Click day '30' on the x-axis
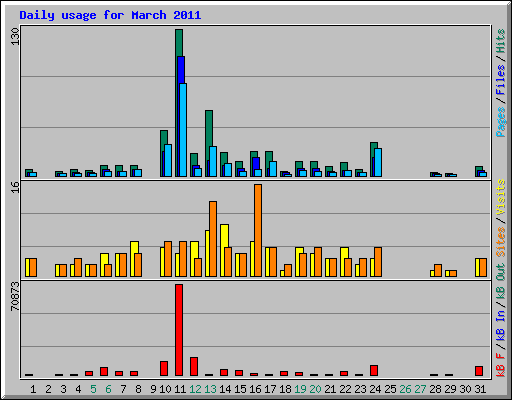Screen dimensions: 512x400 coord(465,389)
